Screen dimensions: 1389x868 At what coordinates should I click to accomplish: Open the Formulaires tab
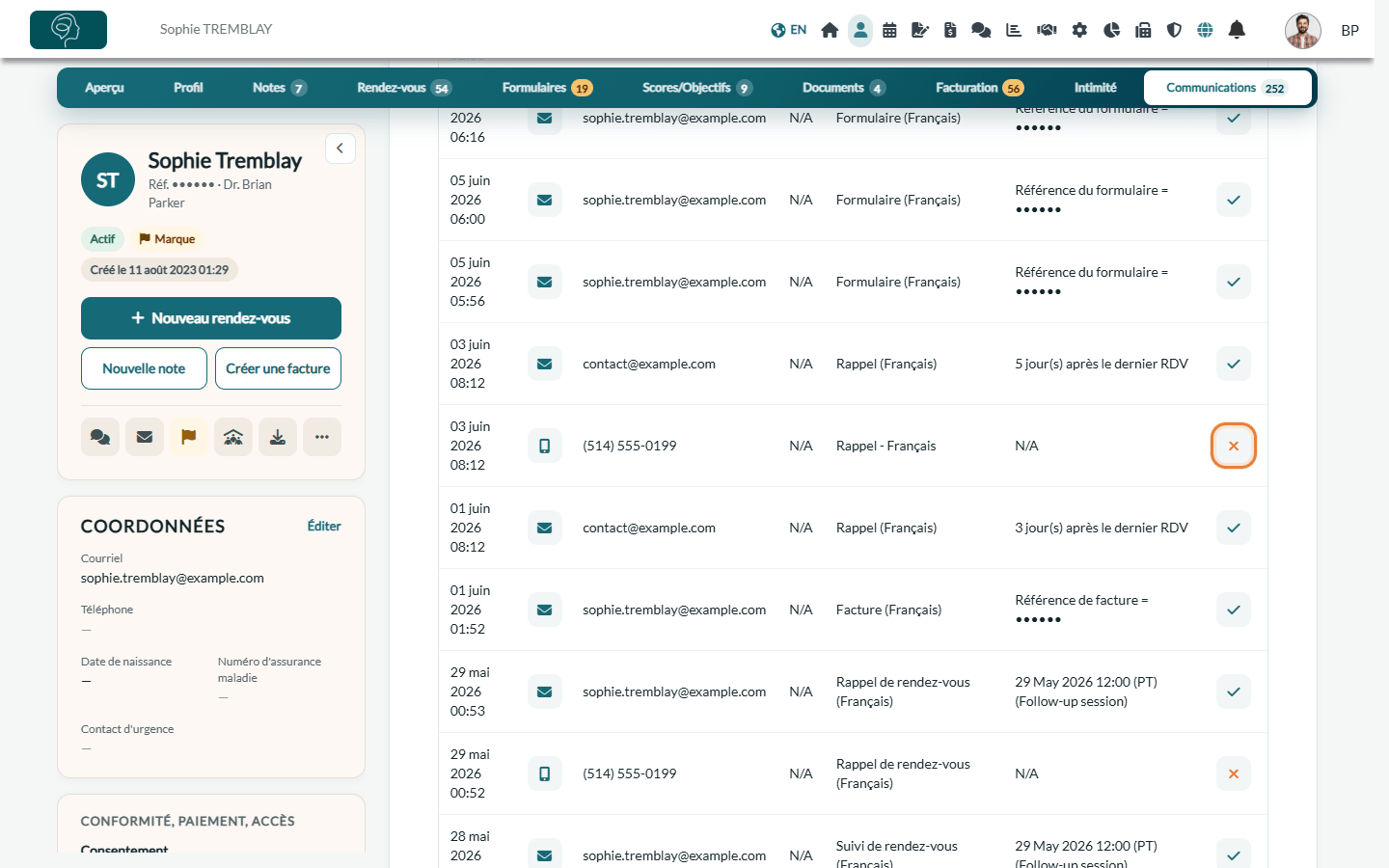point(547,88)
